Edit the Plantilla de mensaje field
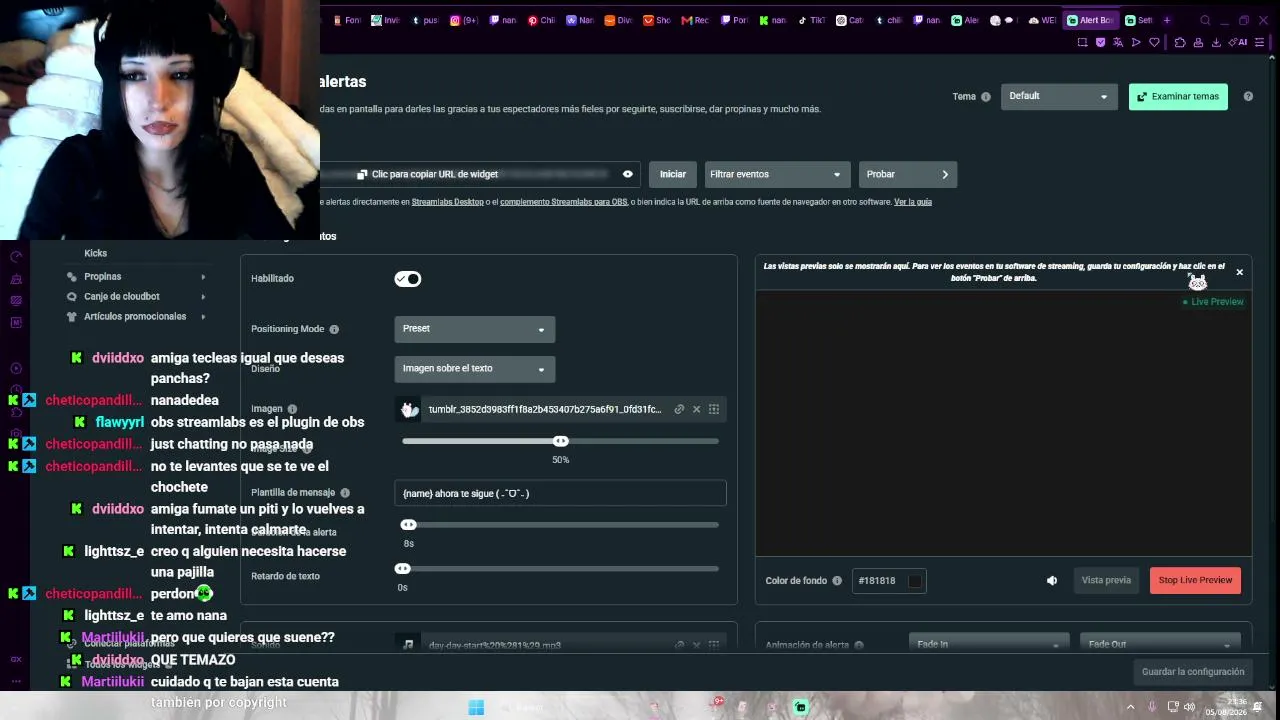Screen dimensions: 1280x720 pyautogui.click(x=560, y=493)
